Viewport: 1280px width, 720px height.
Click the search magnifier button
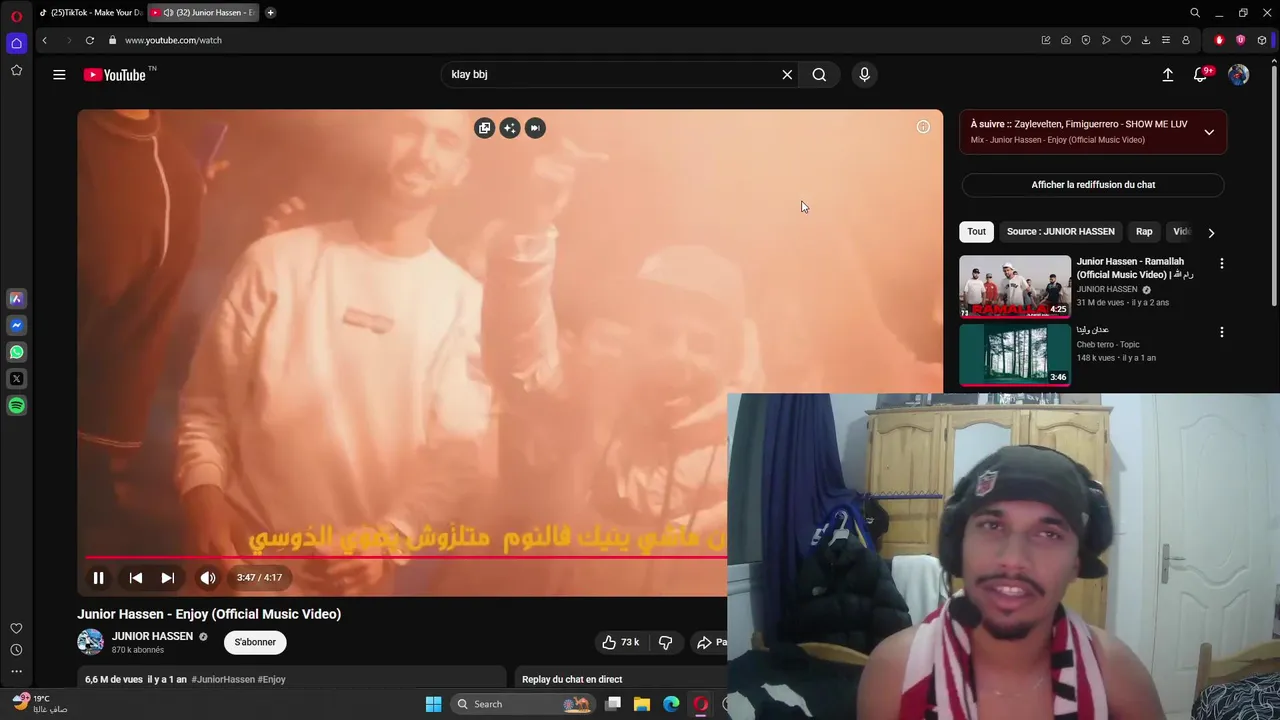pos(819,75)
